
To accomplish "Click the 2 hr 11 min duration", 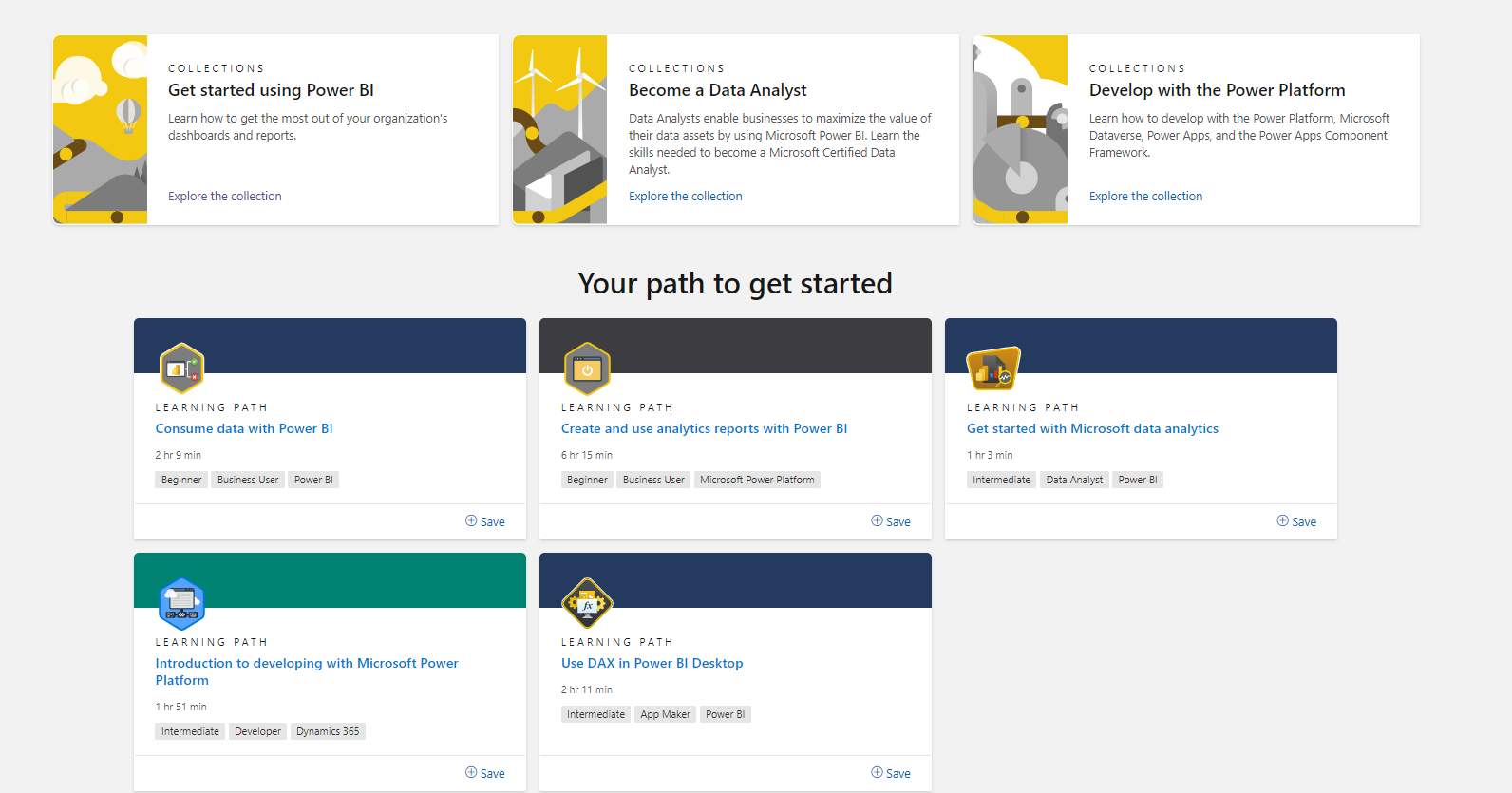I will click(587, 689).
